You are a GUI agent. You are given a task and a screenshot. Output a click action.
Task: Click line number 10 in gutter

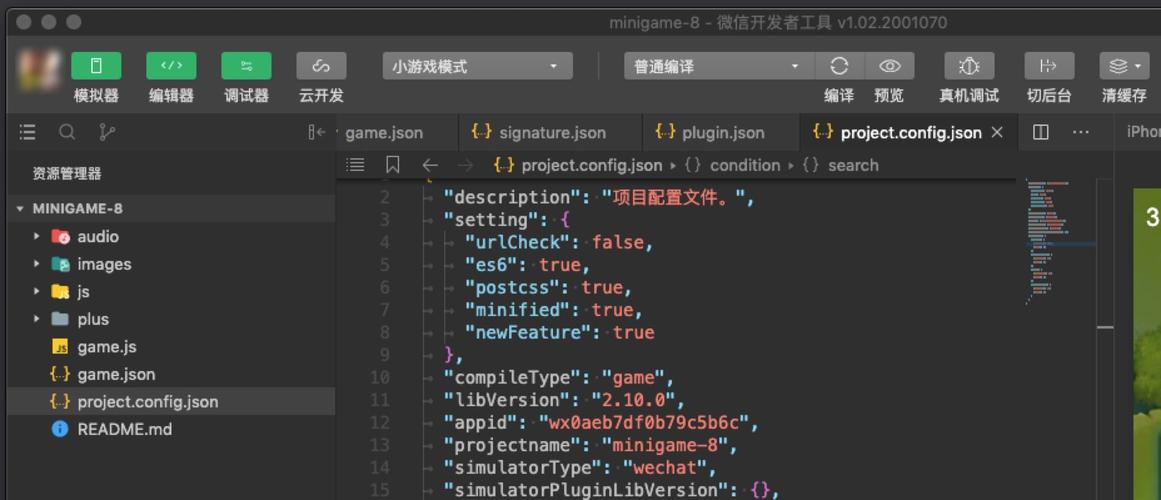click(x=379, y=378)
